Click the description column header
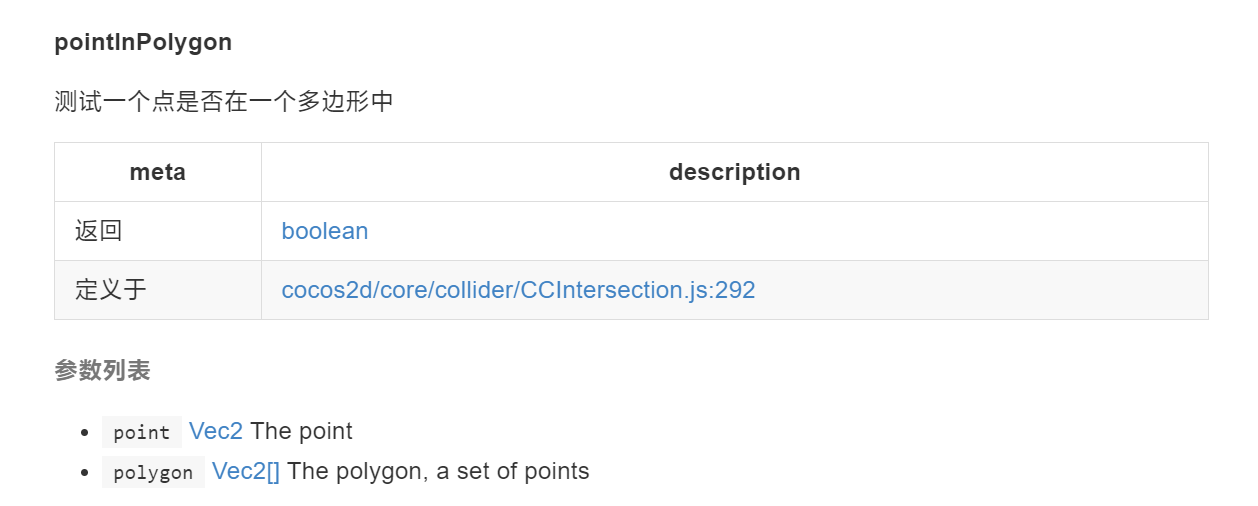 click(x=735, y=172)
